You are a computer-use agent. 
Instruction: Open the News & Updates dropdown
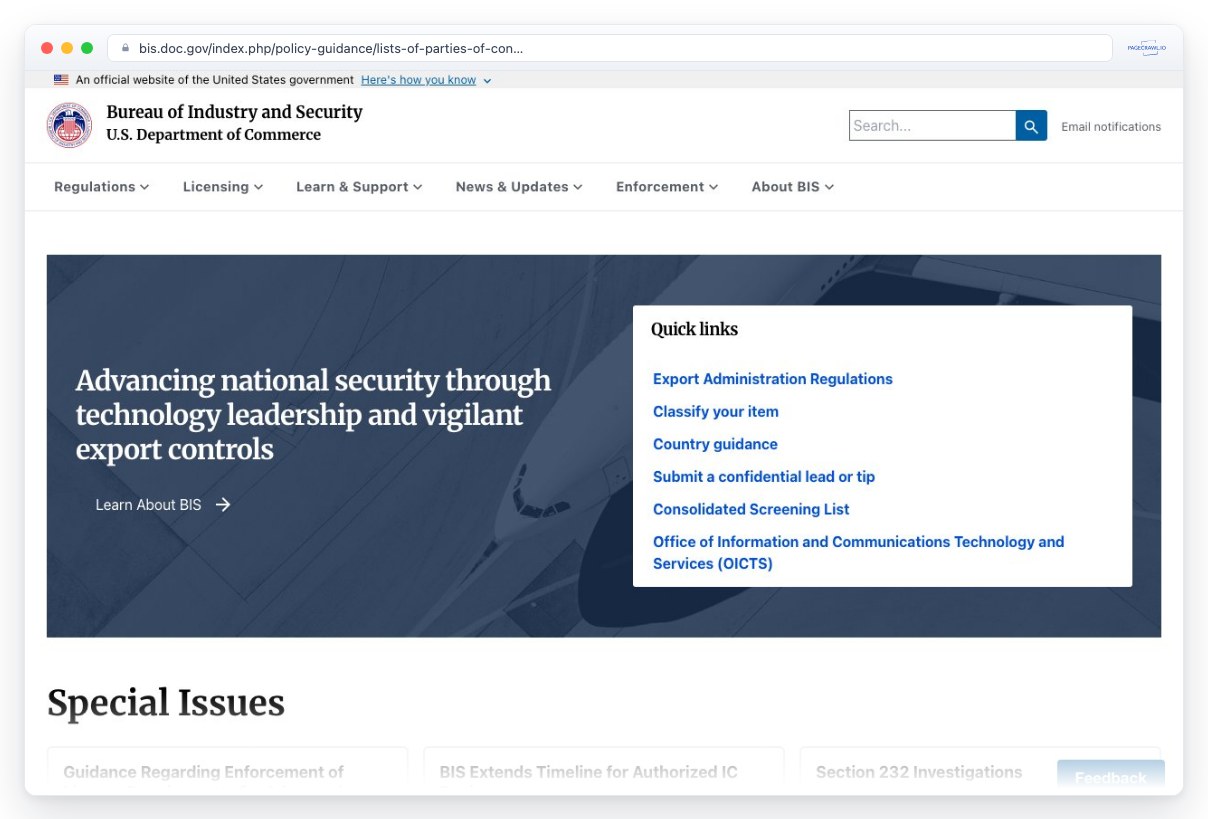click(x=519, y=187)
